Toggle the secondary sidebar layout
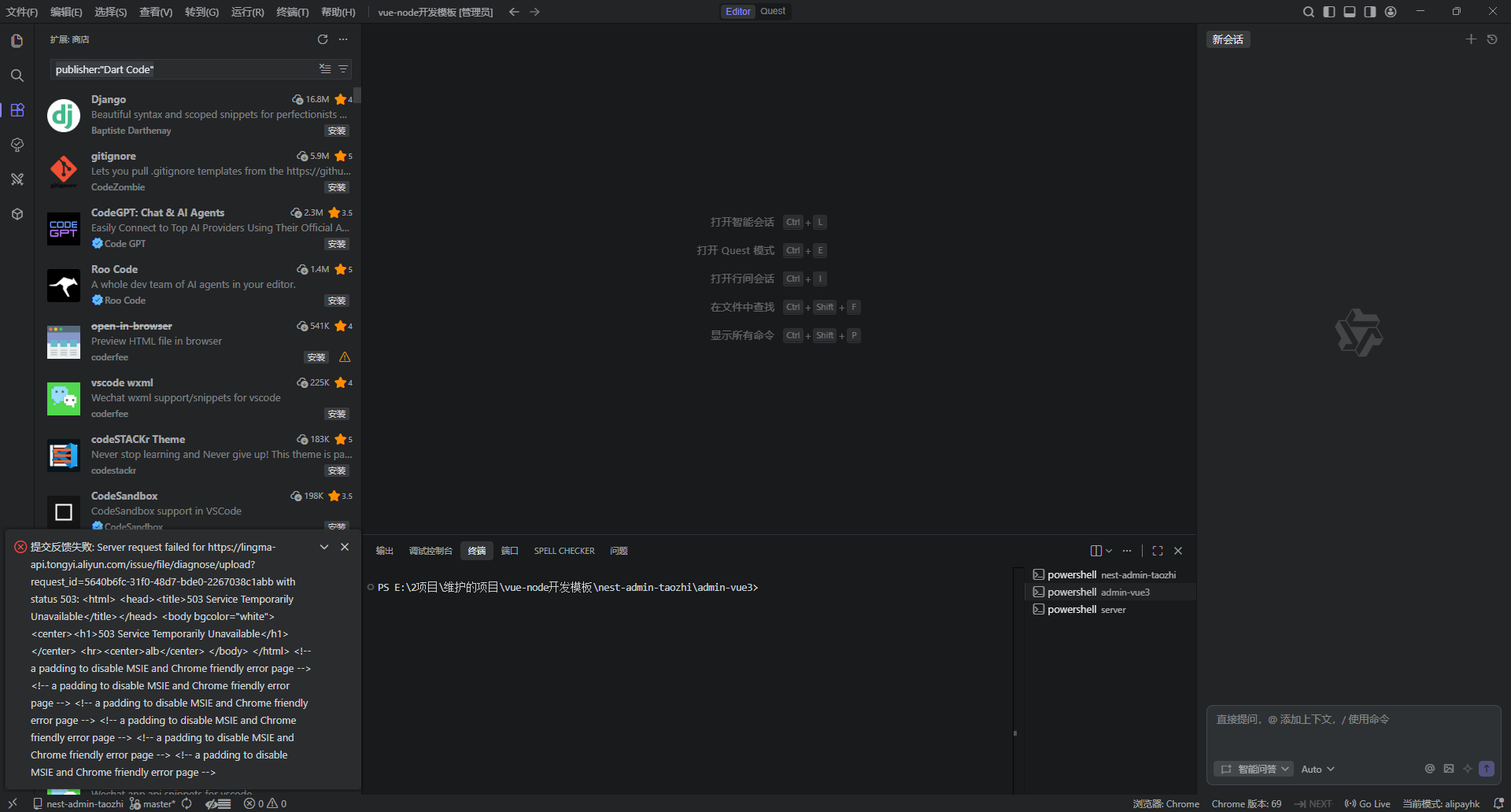 click(x=1370, y=12)
